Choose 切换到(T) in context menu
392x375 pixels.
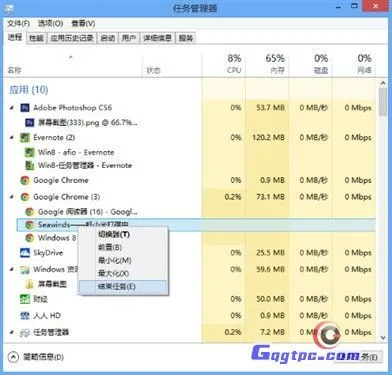(123, 234)
